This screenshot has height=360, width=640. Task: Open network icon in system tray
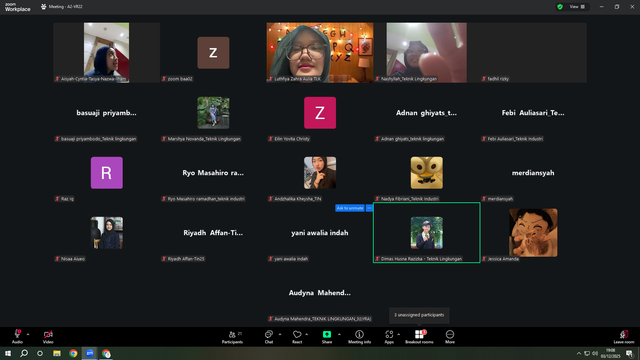(587, 353)
